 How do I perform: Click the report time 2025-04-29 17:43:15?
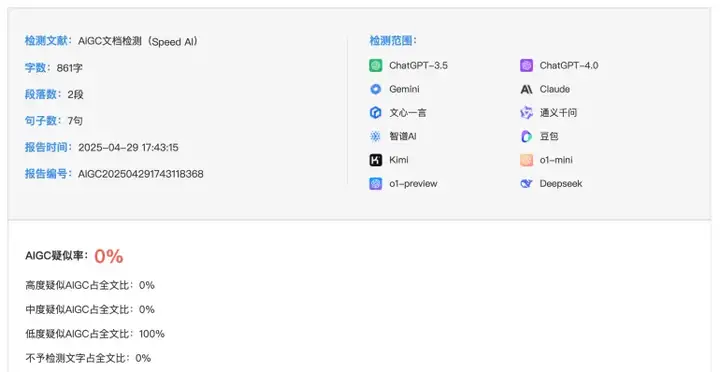128,147
